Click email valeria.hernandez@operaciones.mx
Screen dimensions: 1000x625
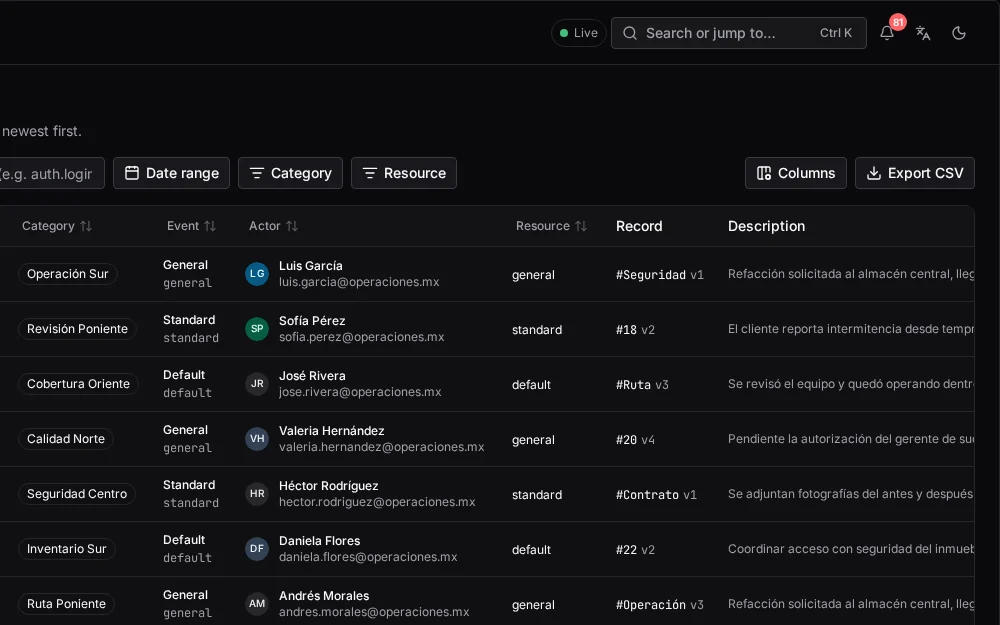tap(381, 447)
